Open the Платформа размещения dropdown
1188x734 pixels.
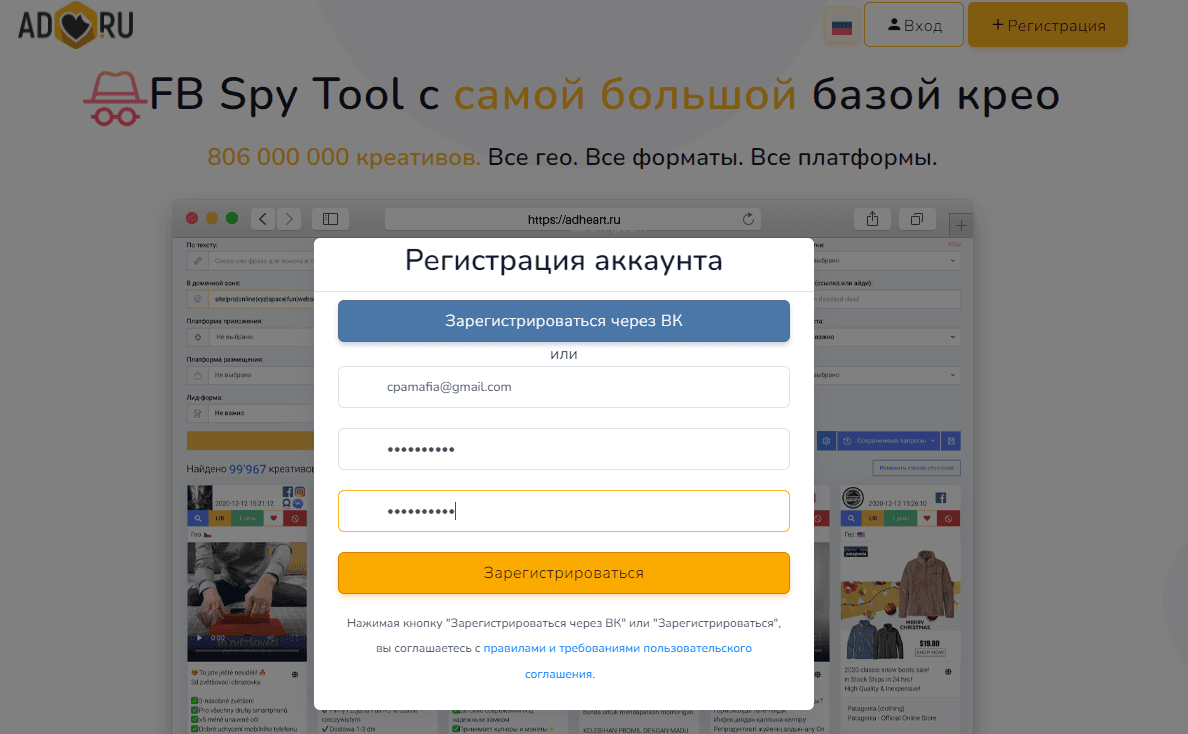[x=250, y=375]
